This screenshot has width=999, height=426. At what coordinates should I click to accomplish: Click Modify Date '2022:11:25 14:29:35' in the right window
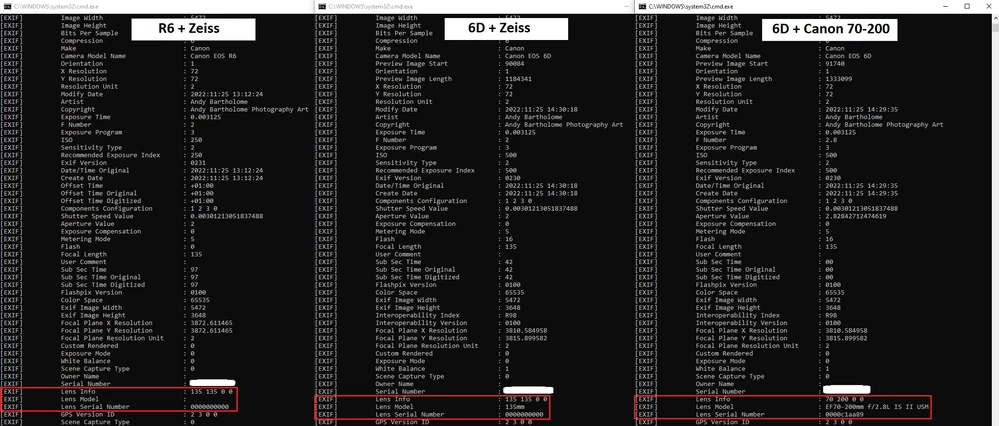coord(861,110)
